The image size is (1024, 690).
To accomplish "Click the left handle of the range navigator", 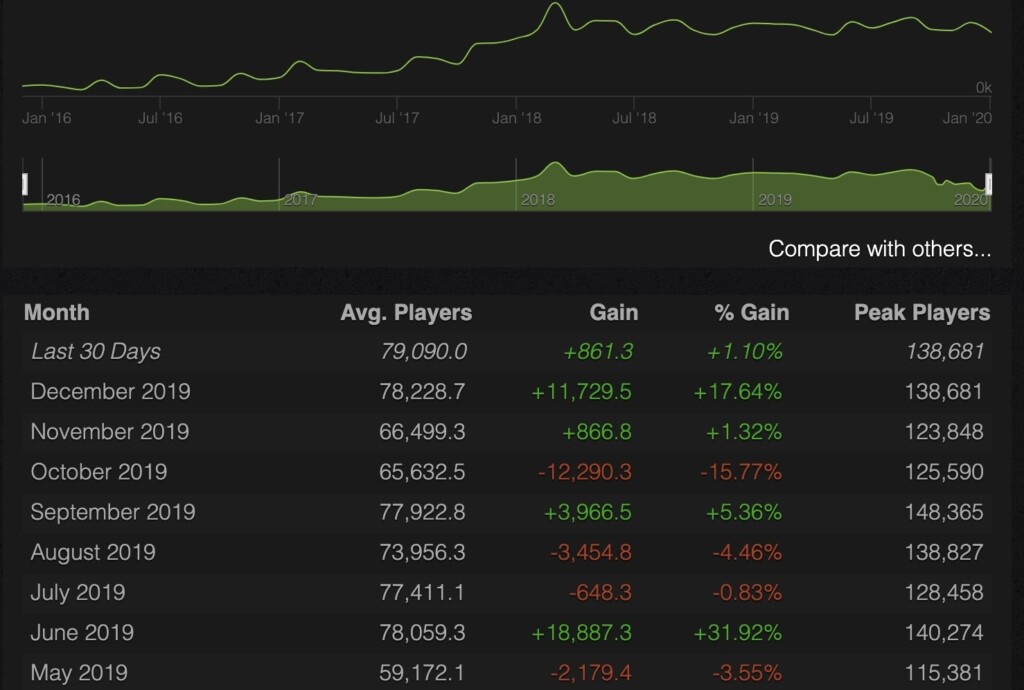I will click(26, 184).
